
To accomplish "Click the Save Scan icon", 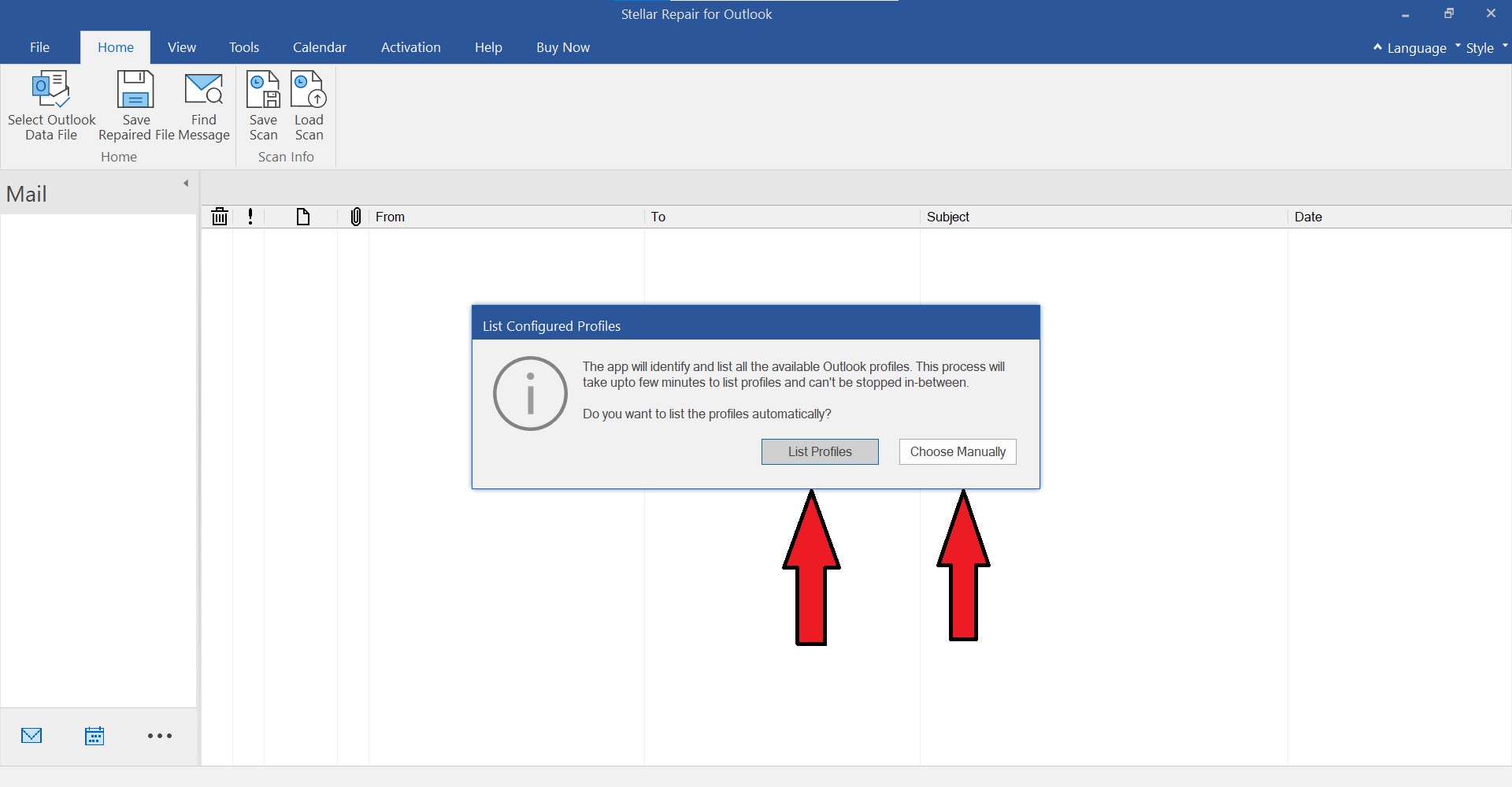I will click(263, 89).
